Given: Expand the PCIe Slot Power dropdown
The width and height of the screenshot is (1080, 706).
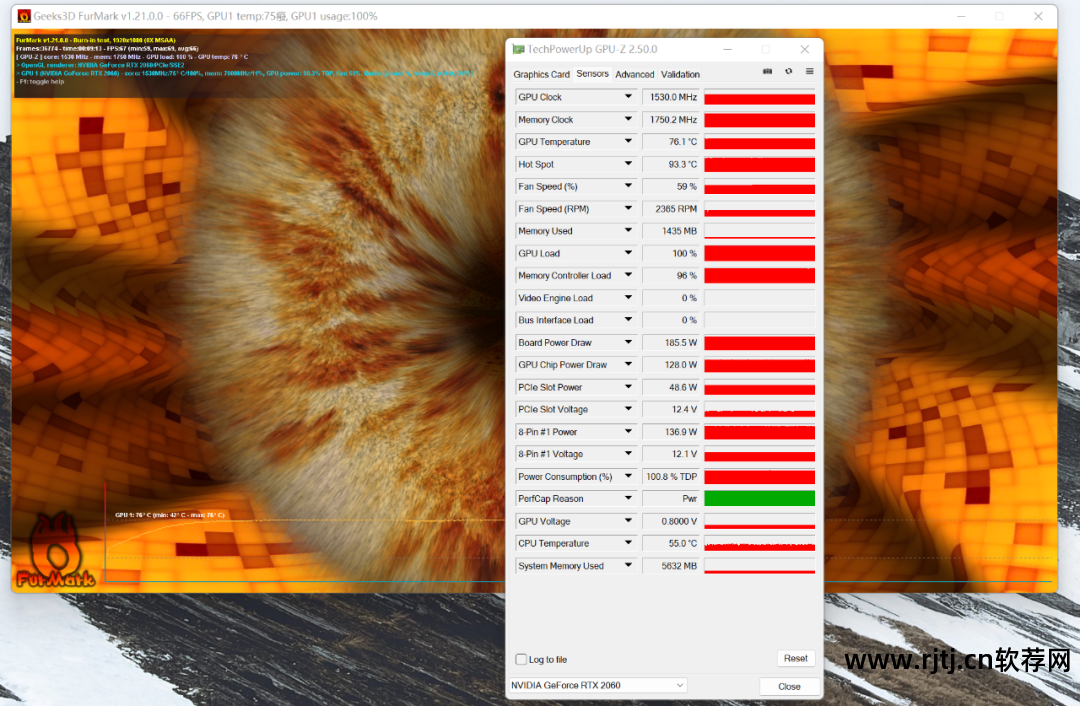Looking at the screenshot, I should (628, 386).
